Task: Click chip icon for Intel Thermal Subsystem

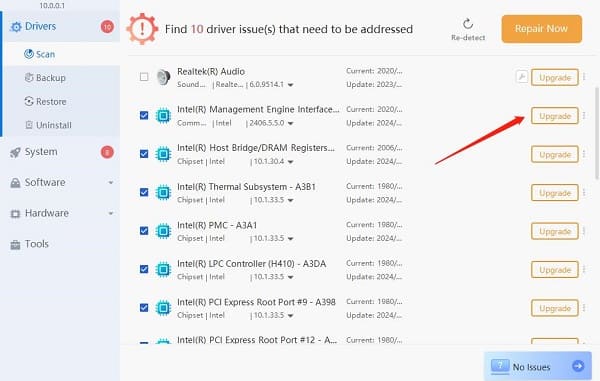Action: 163,192
